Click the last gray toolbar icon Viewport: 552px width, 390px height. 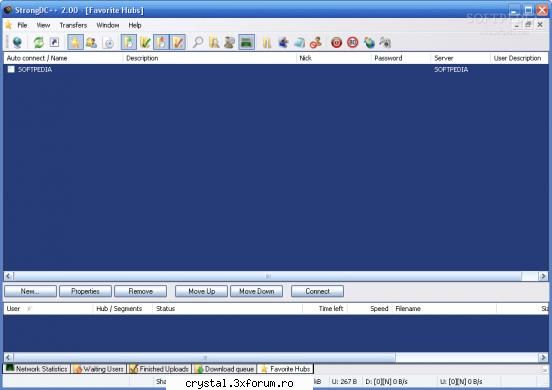385,43
